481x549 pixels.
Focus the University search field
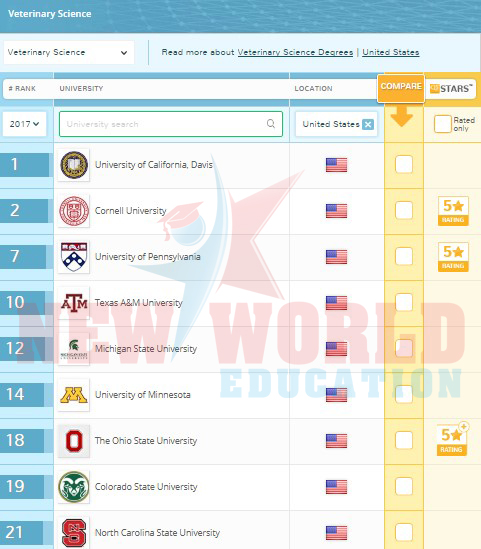[171, 124]
